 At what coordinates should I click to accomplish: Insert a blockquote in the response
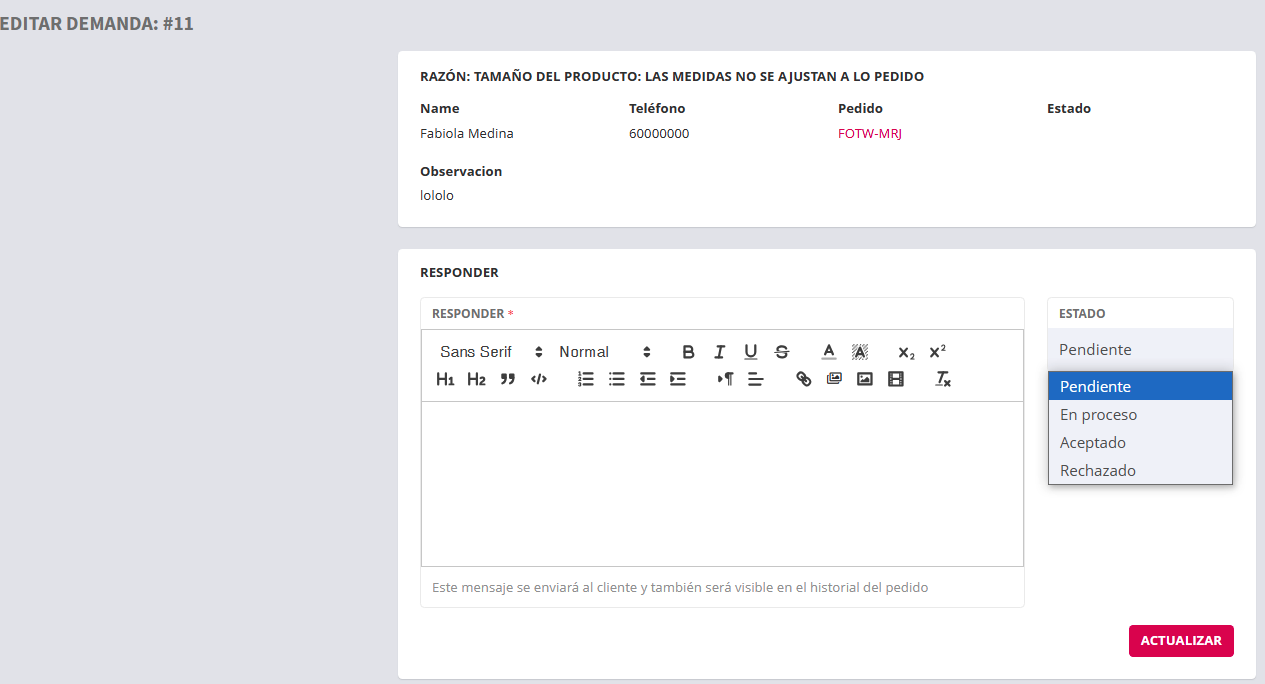(508, 379)
